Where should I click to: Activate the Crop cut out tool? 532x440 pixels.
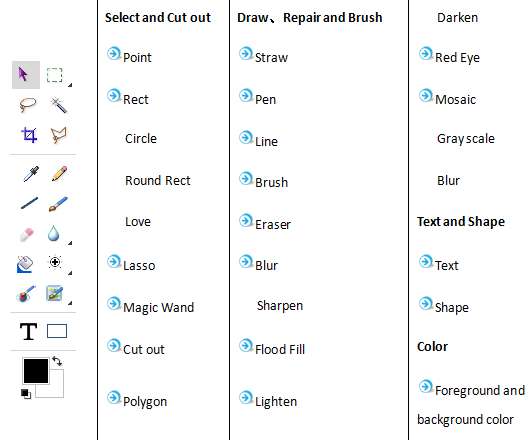tap(29, 135)
